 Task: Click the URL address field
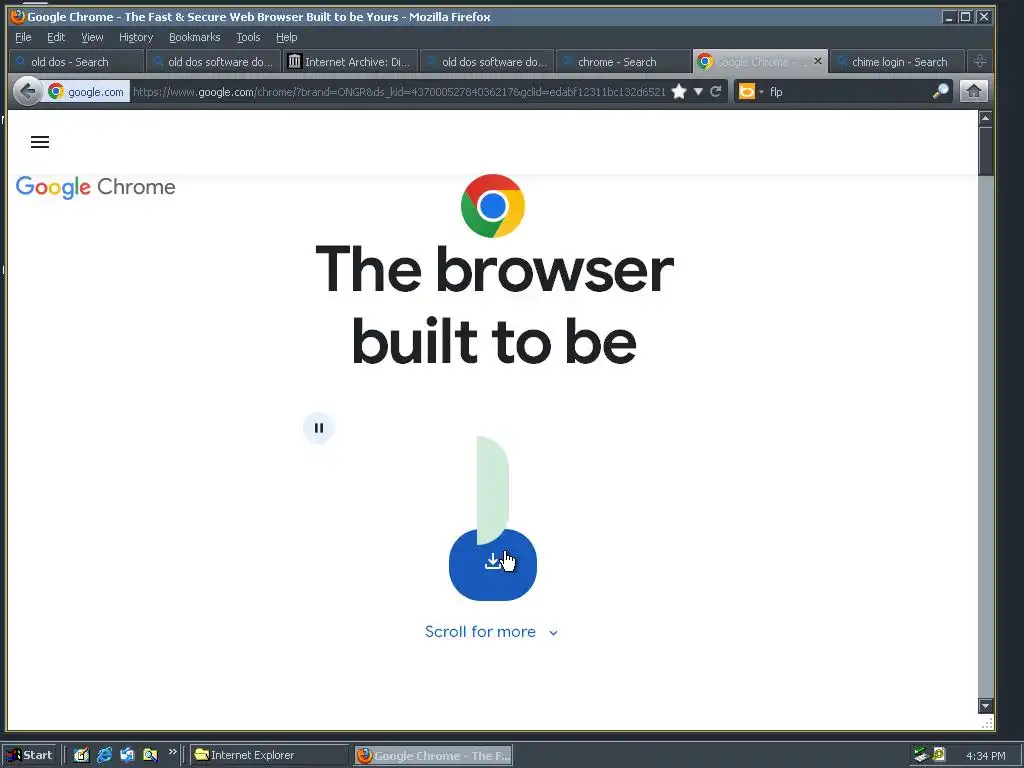[398, 92]
